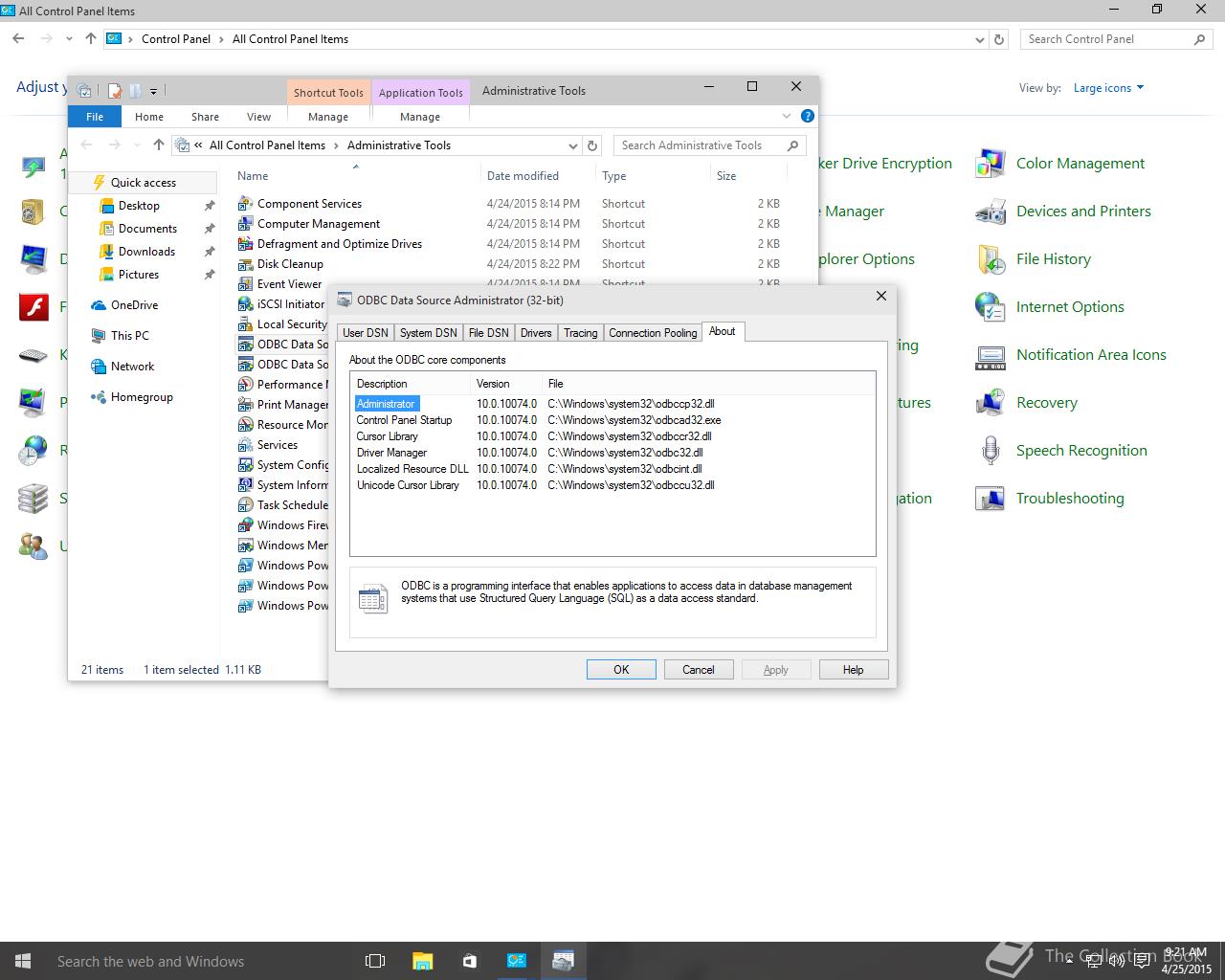Select the Cursor Library row

612,436
